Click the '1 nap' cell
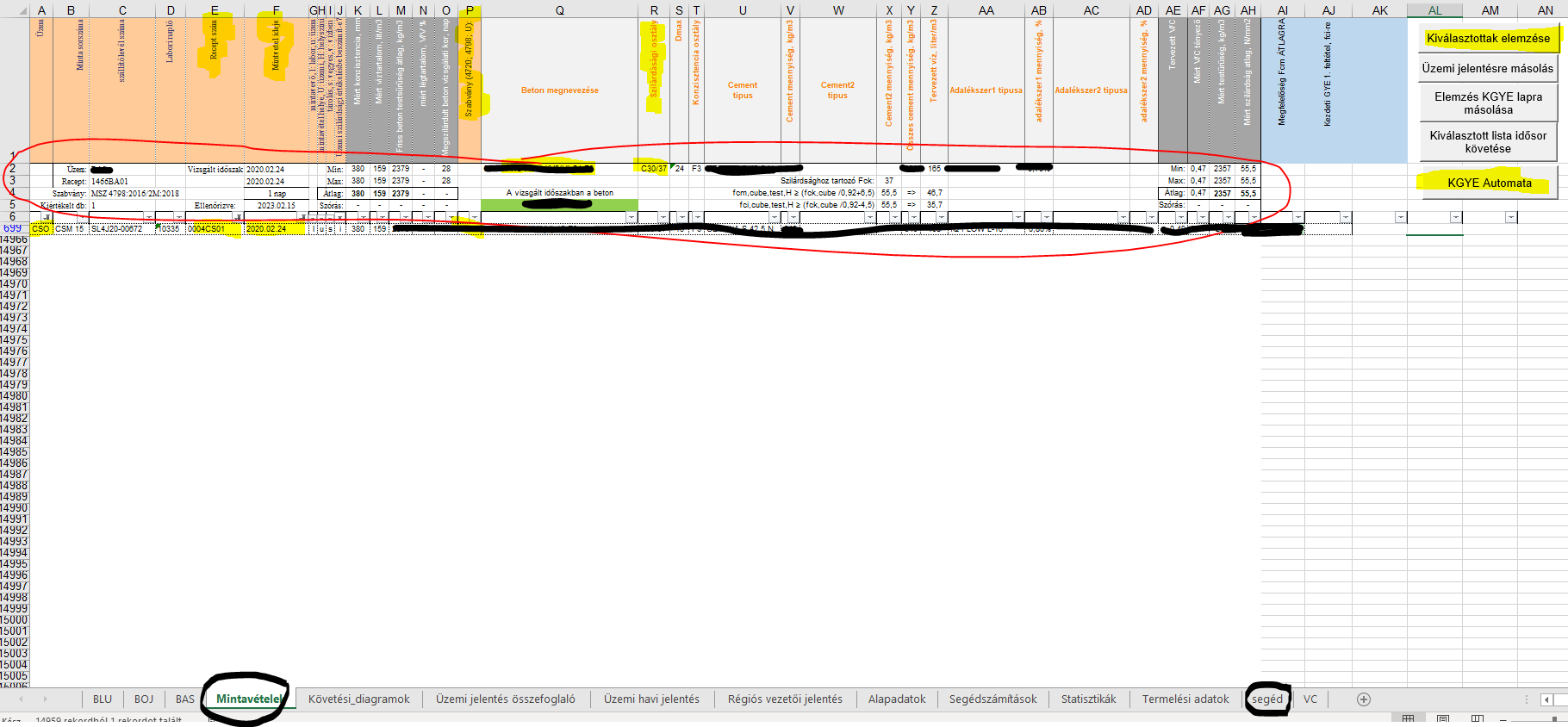This screenshot has height=727, width=1568. (277, 194)
